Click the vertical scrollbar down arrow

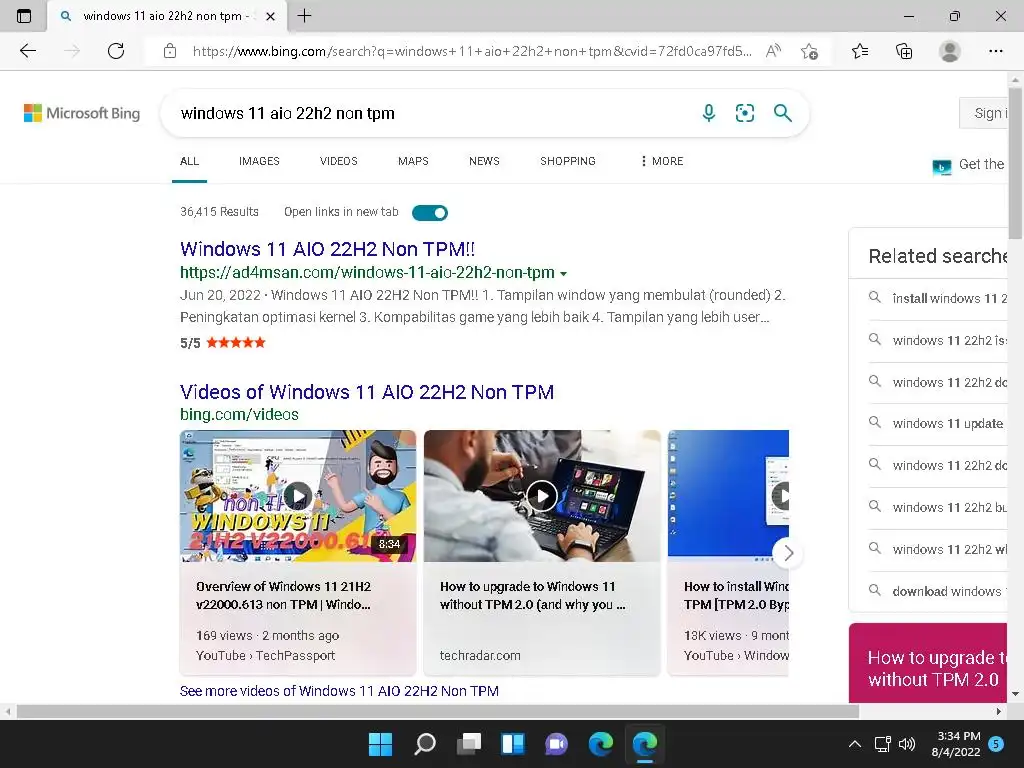[1016, 694]
